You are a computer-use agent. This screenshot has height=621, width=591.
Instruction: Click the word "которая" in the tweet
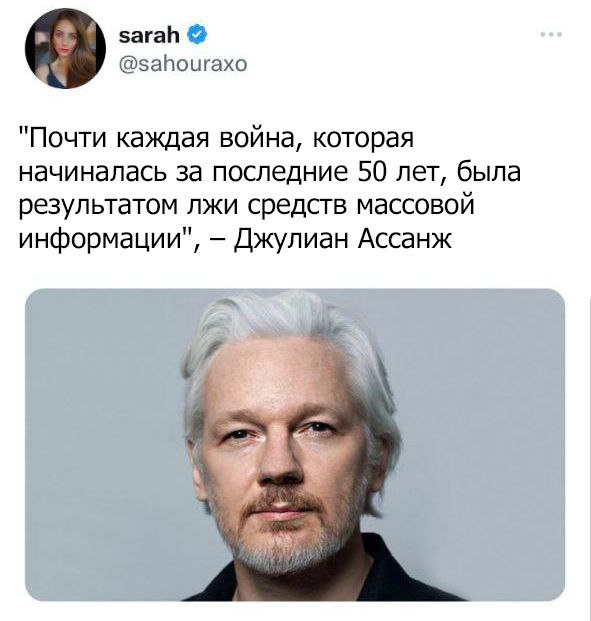[364, 139]
